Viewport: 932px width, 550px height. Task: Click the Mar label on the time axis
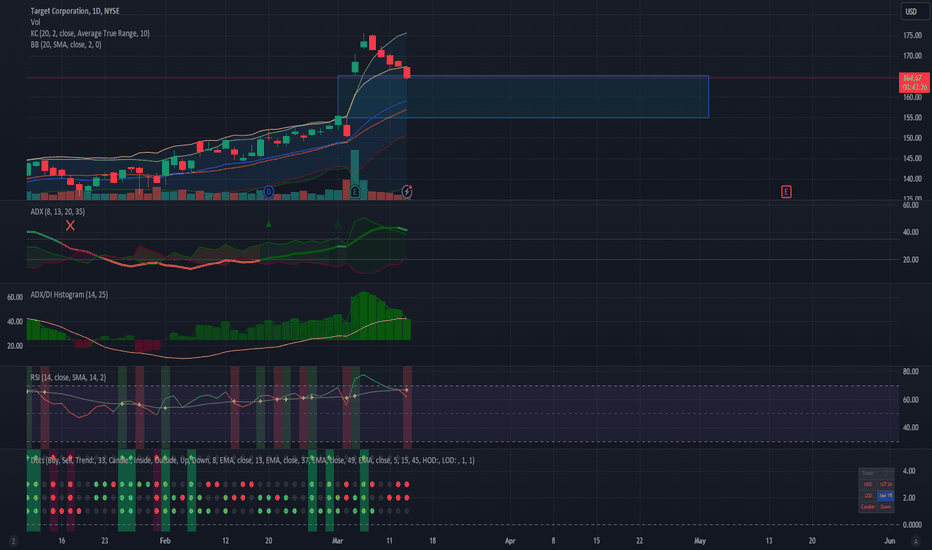[338, 541]
